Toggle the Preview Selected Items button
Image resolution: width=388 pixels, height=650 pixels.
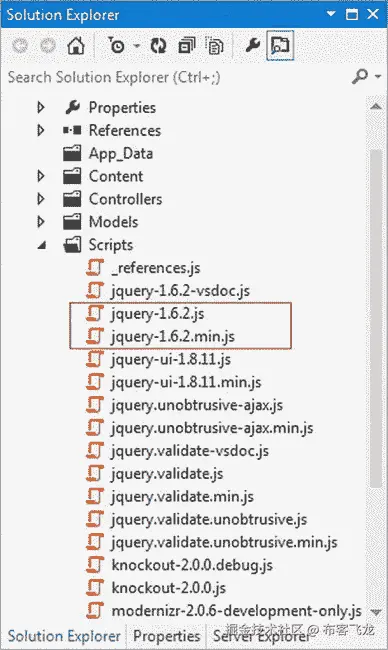(x=280, y=45)
